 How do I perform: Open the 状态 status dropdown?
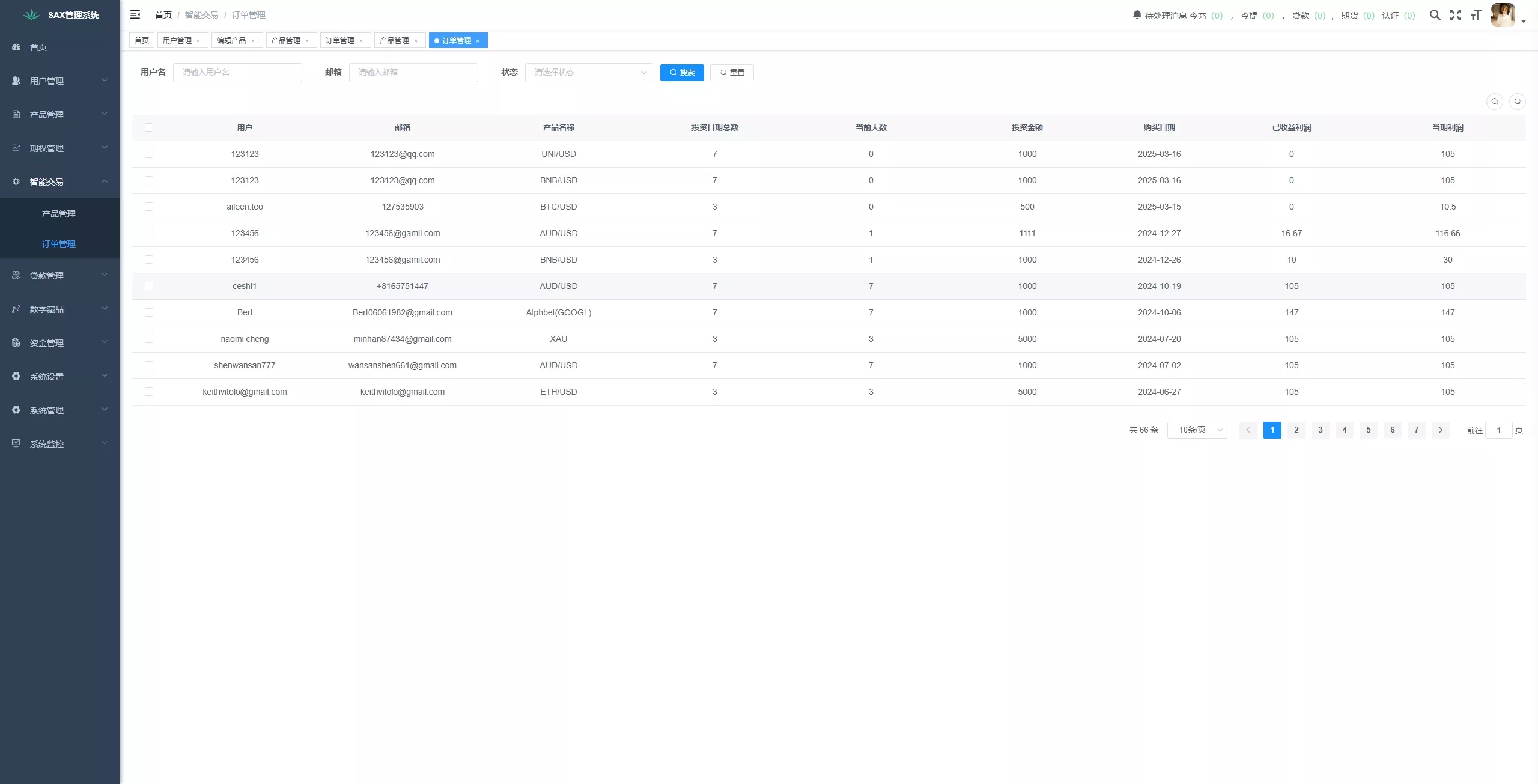[x=589, y=73]
